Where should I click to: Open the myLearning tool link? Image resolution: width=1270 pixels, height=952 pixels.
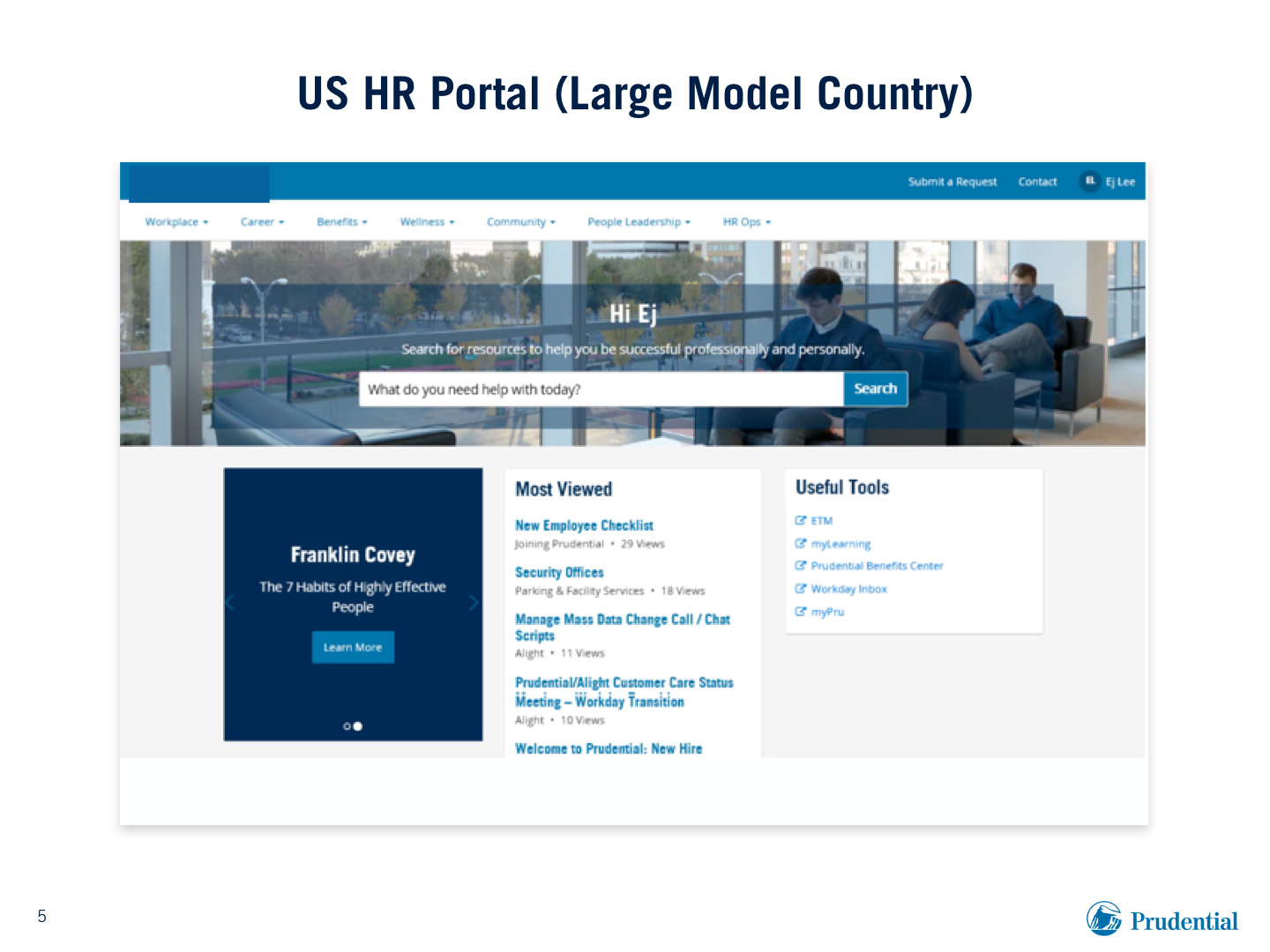[x=840, y=544]
